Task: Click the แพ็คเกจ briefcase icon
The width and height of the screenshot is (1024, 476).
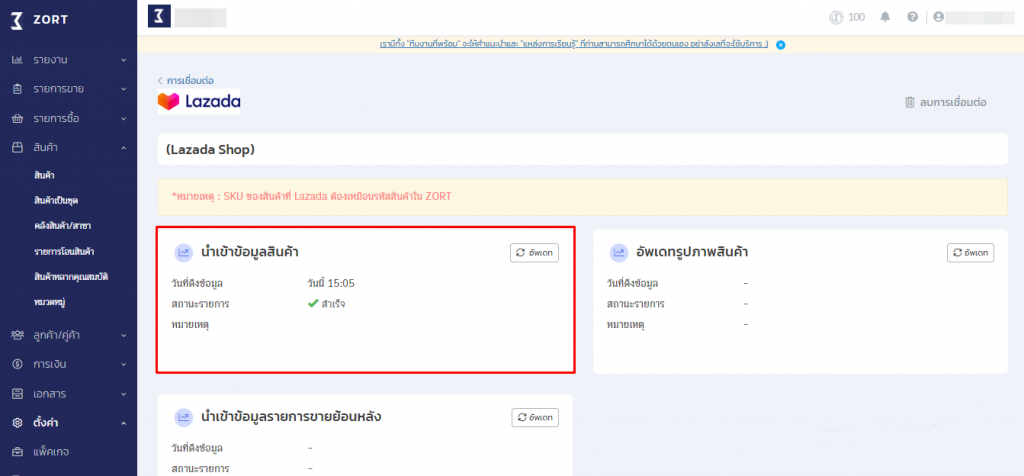Action: (x=18, y=452)
